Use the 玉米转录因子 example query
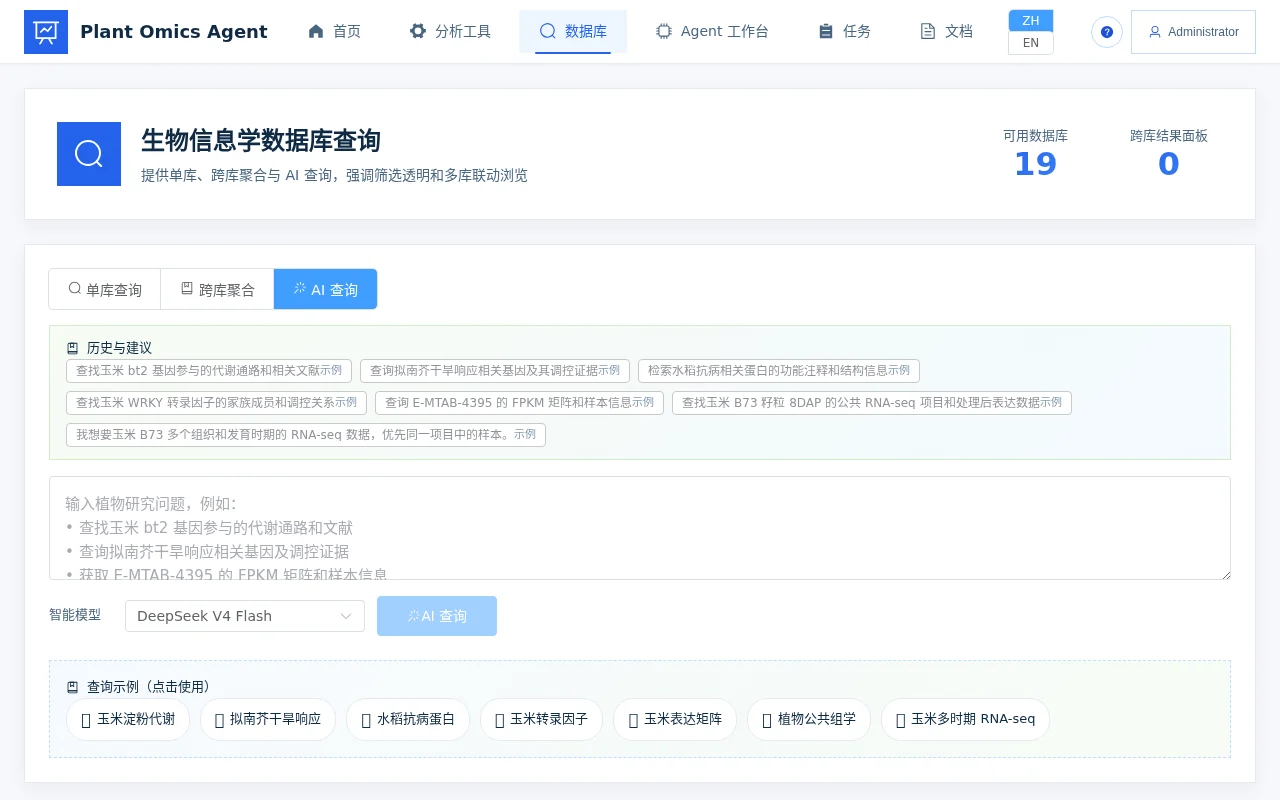The height and width of the screenshot is (800, 1280). tap(542, 719)
